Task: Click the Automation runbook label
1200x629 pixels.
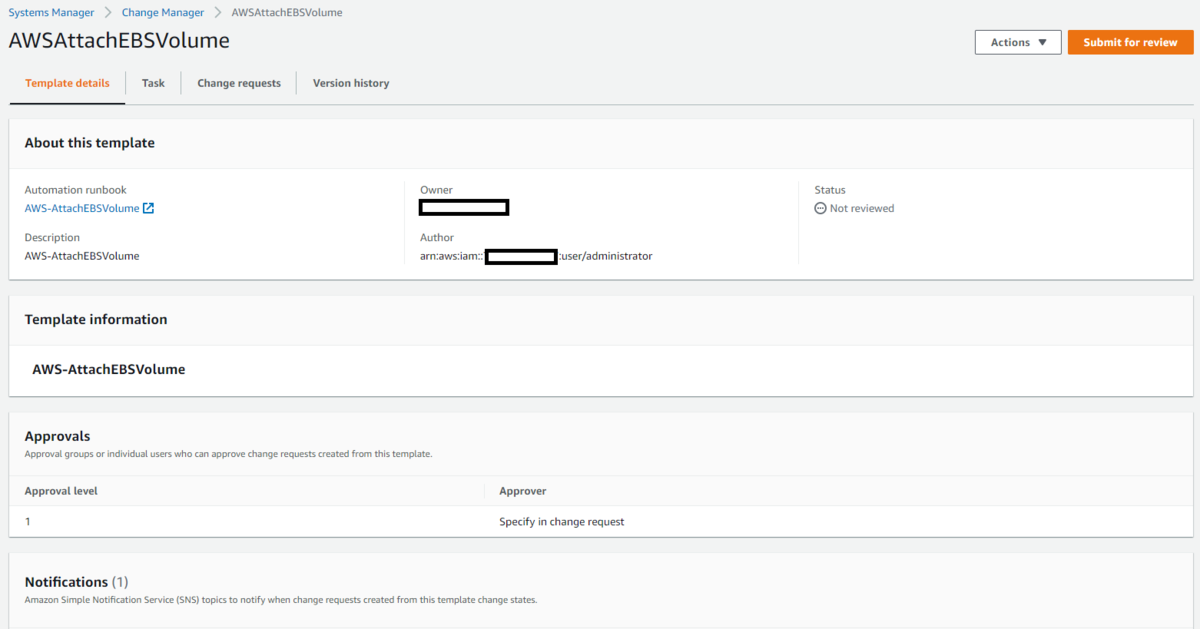Action: [x=76, y=190]
